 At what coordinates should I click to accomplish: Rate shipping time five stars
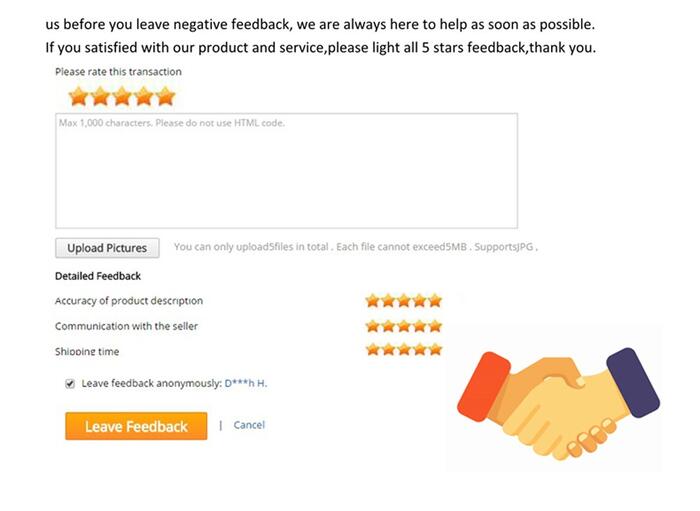[435, 349]
